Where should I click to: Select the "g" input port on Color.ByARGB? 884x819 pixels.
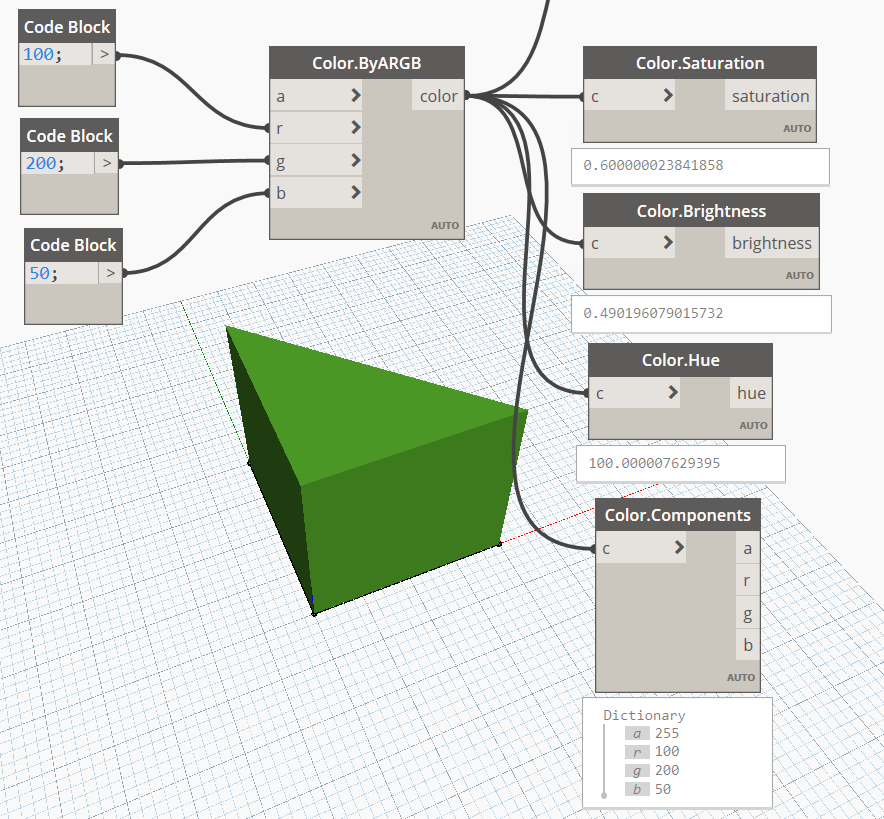[x=316, y=161]
